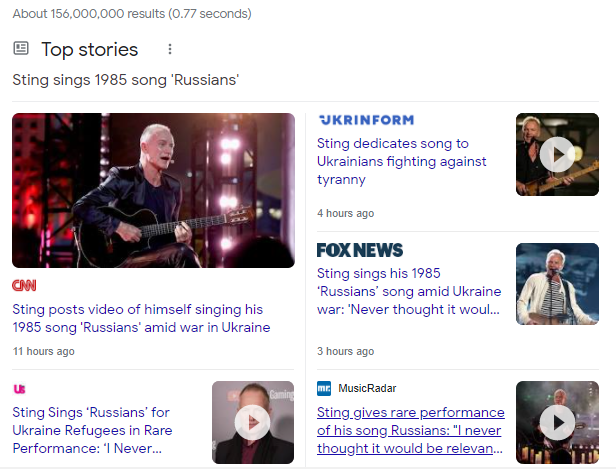
Task: Open 'Sting Sings Russians for Ukraine Refugees' story
Action: tap(93, 430)
